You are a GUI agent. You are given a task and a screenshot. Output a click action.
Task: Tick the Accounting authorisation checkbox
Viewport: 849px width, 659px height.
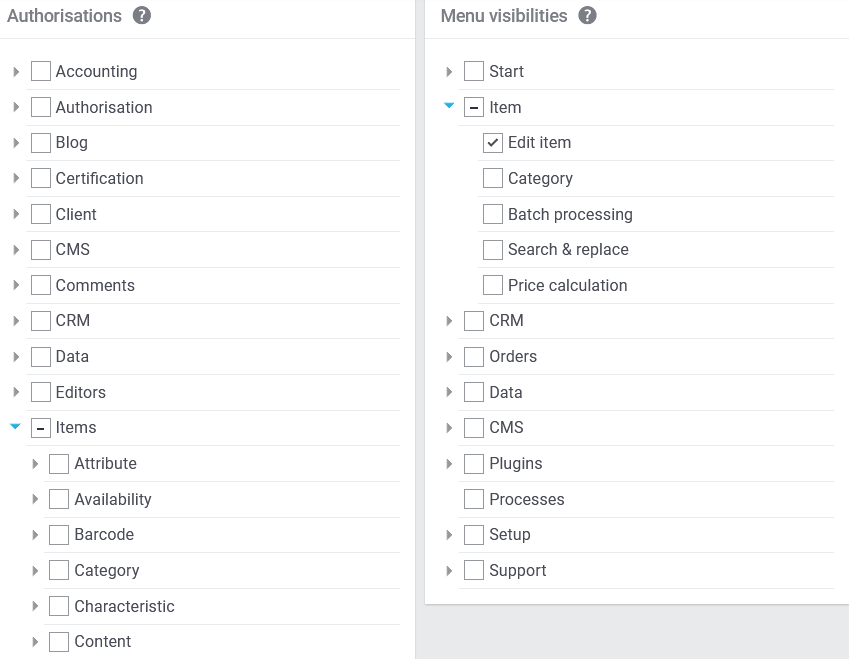pos(41,71)
